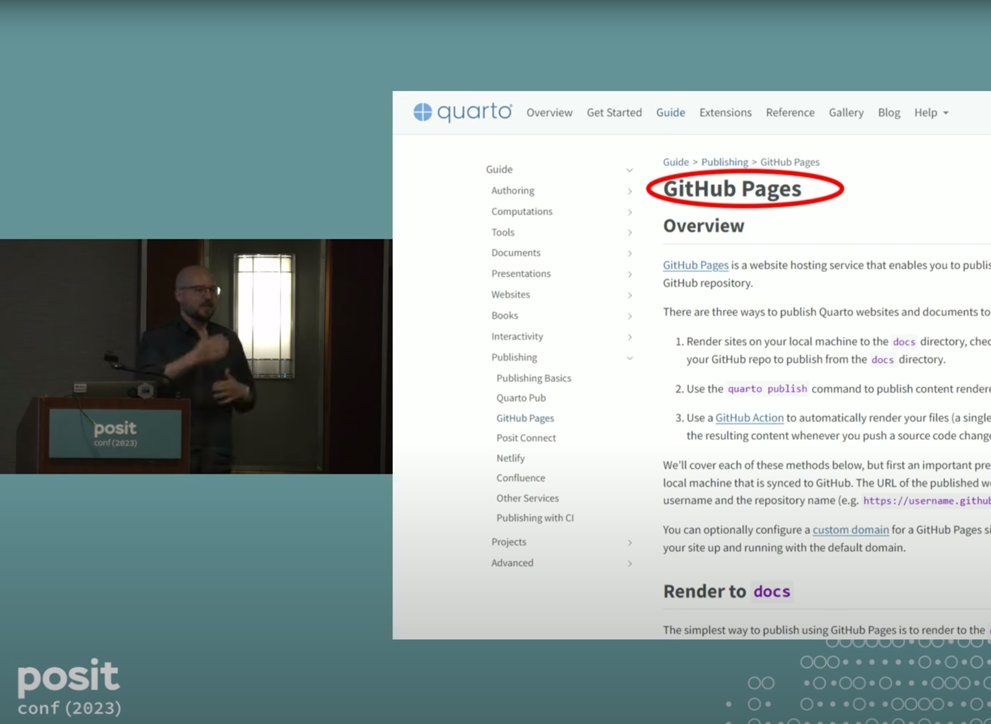991x724 pixels.
Task: Open the GitHub Action link
Action: click(x=749, y=417)
